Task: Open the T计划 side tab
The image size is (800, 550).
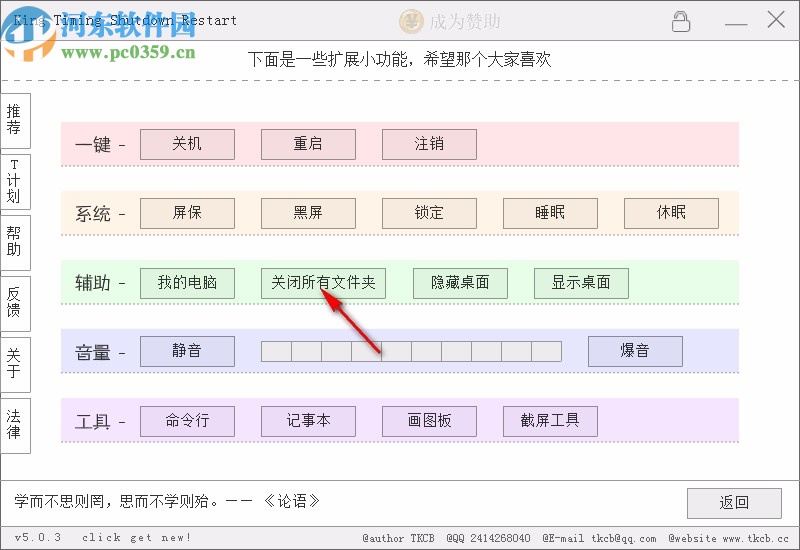Action: (15, 182)
